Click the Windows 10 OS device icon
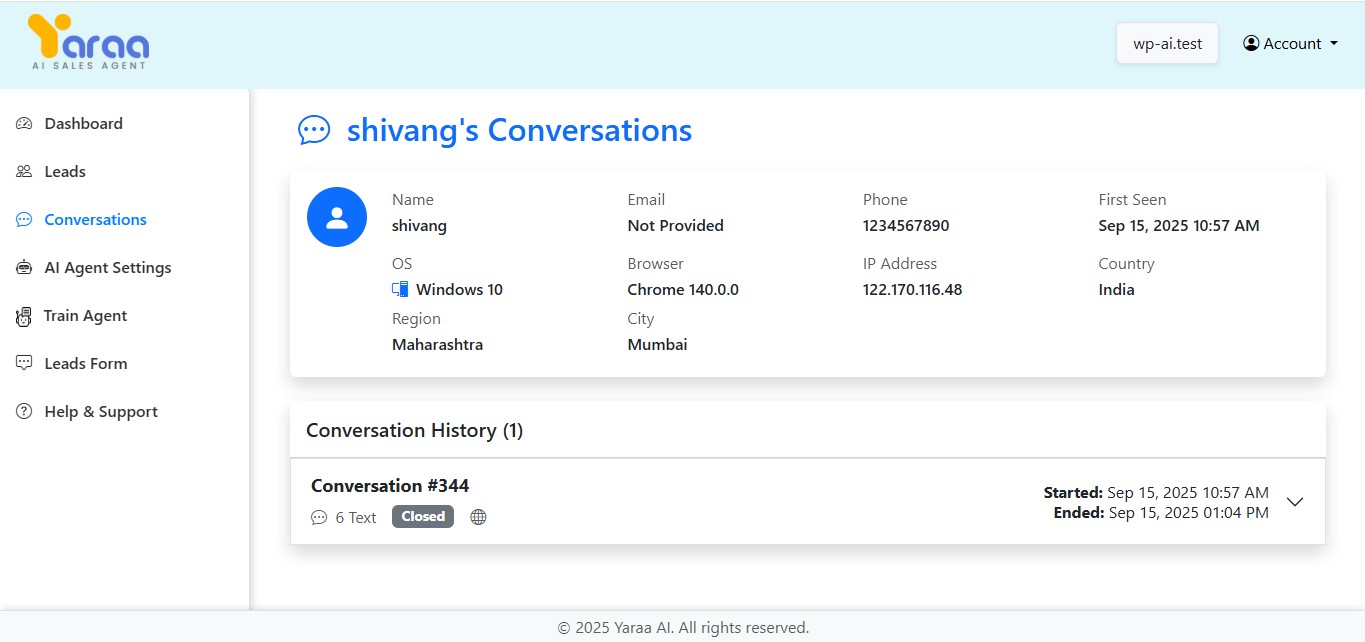The image size is (1365, 642). tap(400, 290)
